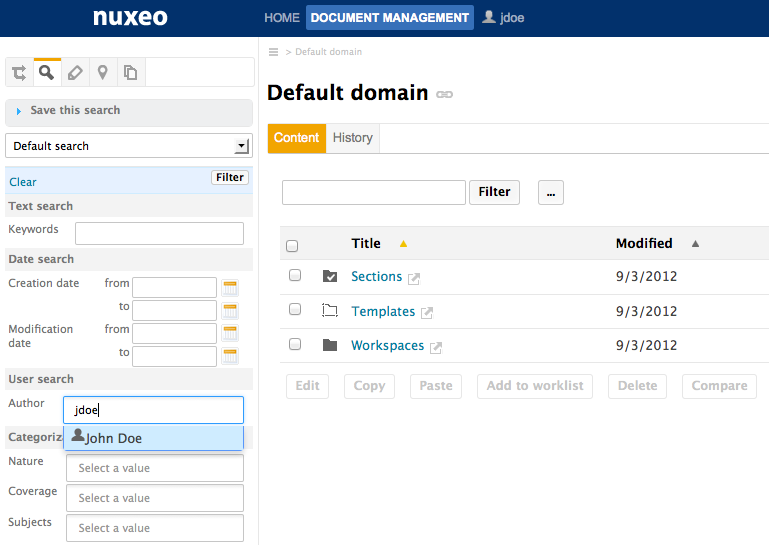Check the Sections row checkbox
The image size is (769, 545).
295,276
